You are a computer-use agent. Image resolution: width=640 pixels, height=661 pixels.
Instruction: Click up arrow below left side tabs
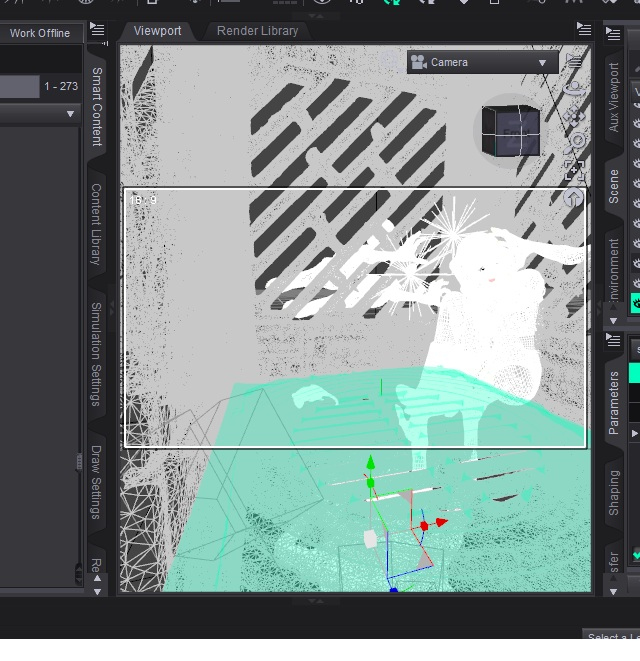point(97,578)
